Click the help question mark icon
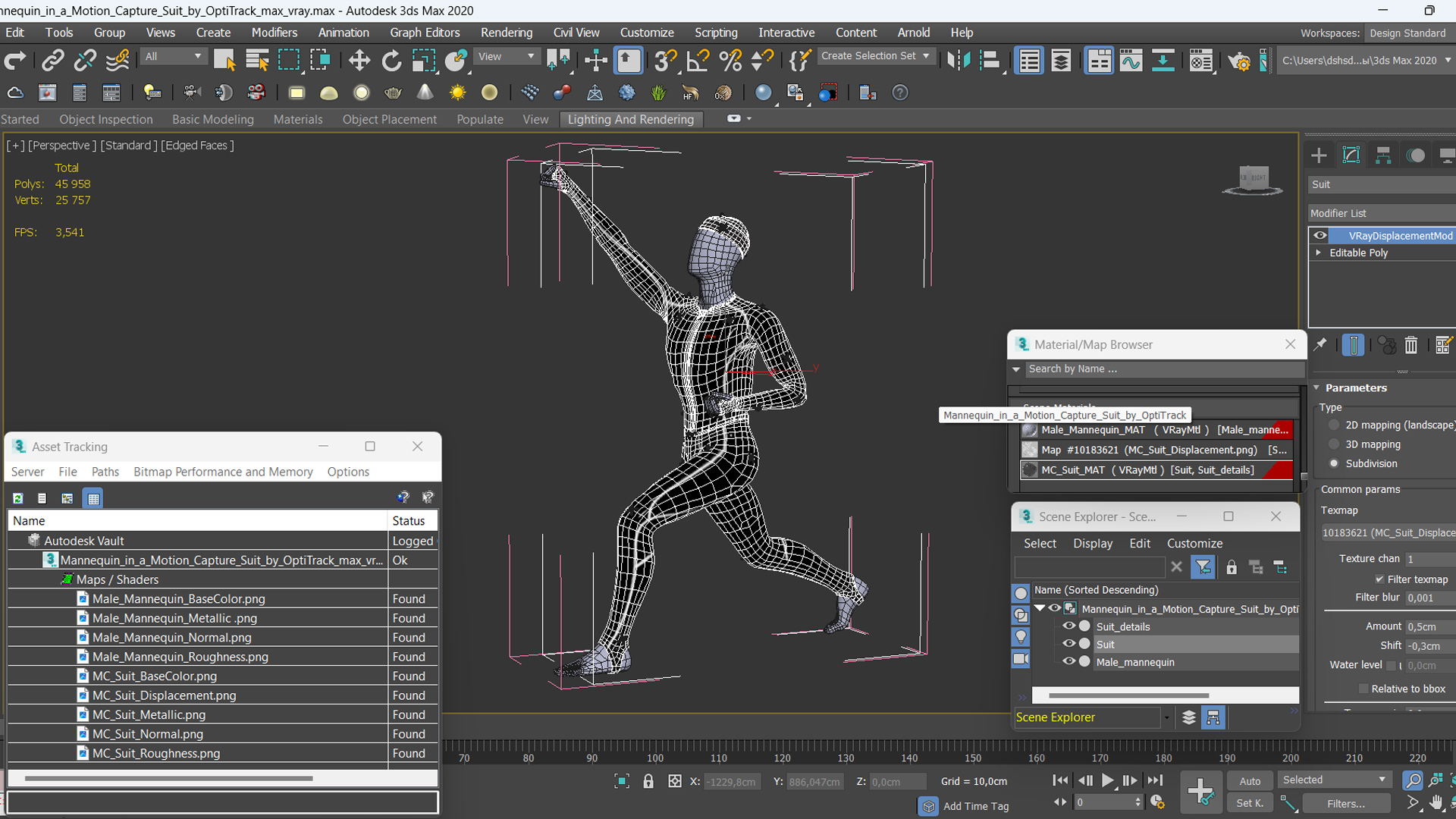Viewport: 1456px width, 819px height. click(x=900, y=93)
